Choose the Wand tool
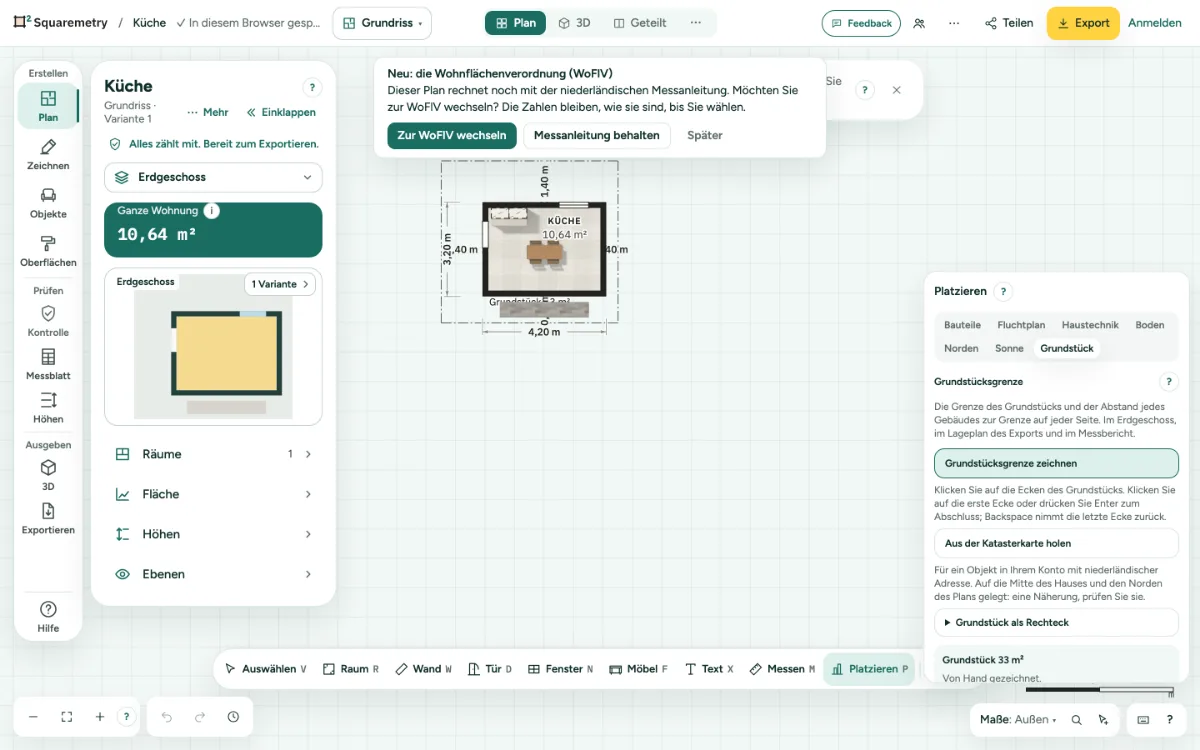1200x750 pixels. click(424, 669)
